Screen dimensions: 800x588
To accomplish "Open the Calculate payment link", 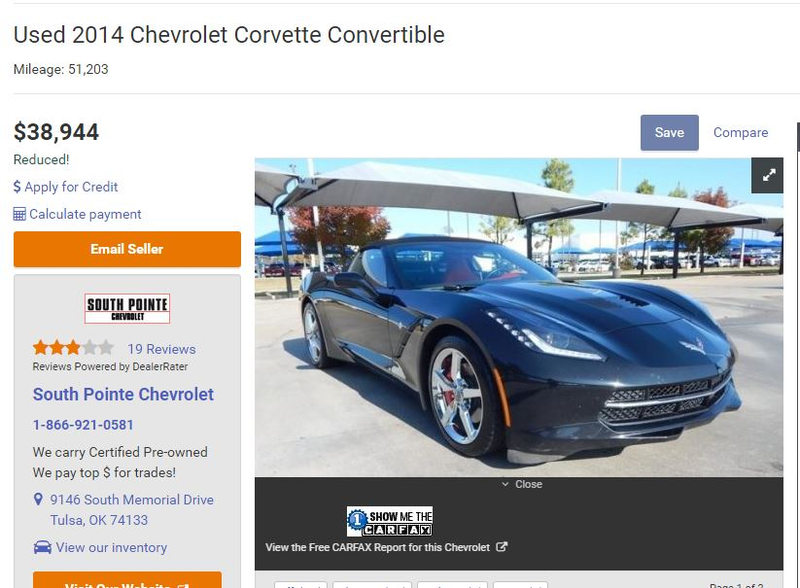I will tap(85, 214).
